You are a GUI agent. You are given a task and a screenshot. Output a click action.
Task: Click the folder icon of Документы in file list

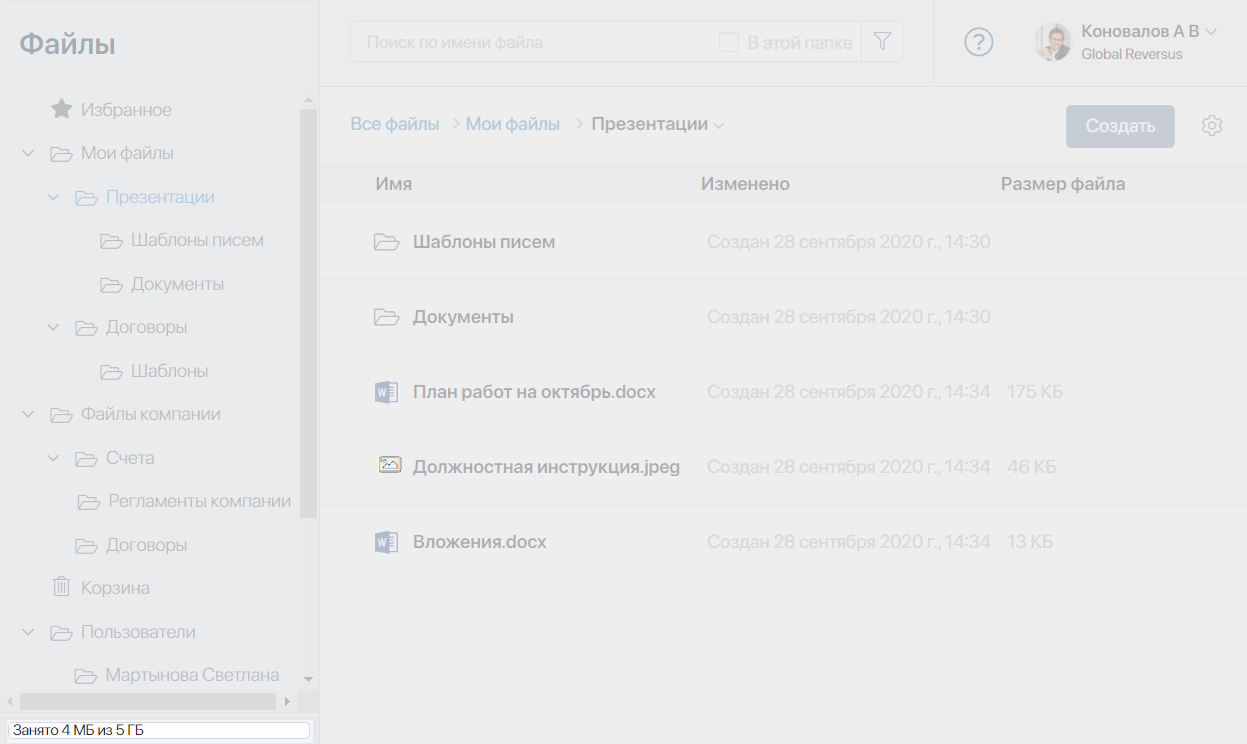tap(386, 317)
